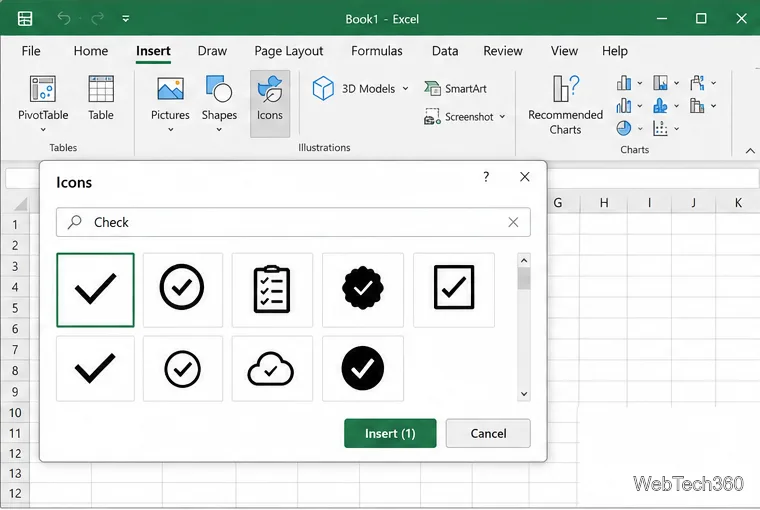Choose the scalloped badge checkmark icon
The image size is (760, 510).
[363, 289]
